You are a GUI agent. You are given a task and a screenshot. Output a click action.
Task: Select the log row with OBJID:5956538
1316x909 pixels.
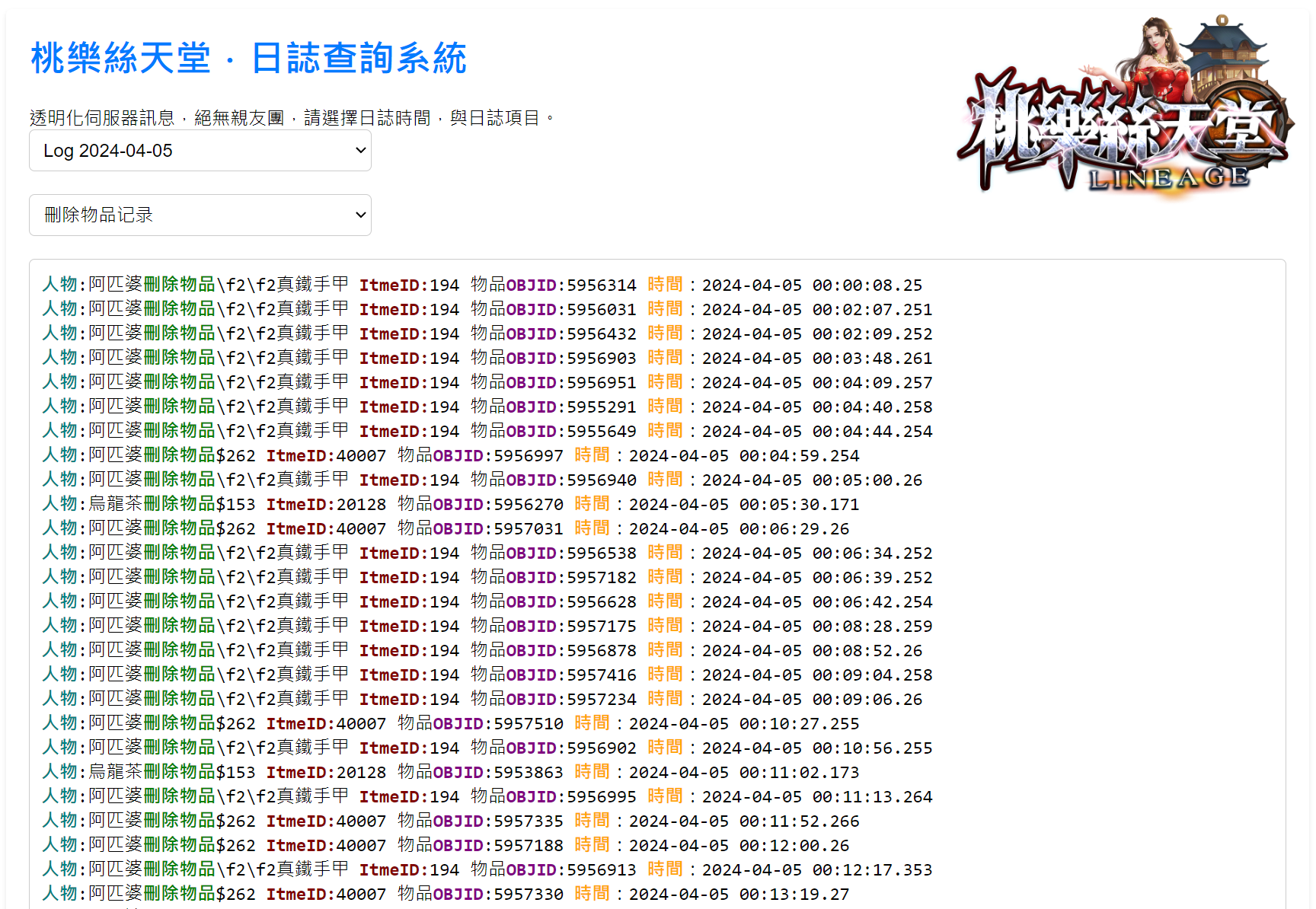coord(487,553)
